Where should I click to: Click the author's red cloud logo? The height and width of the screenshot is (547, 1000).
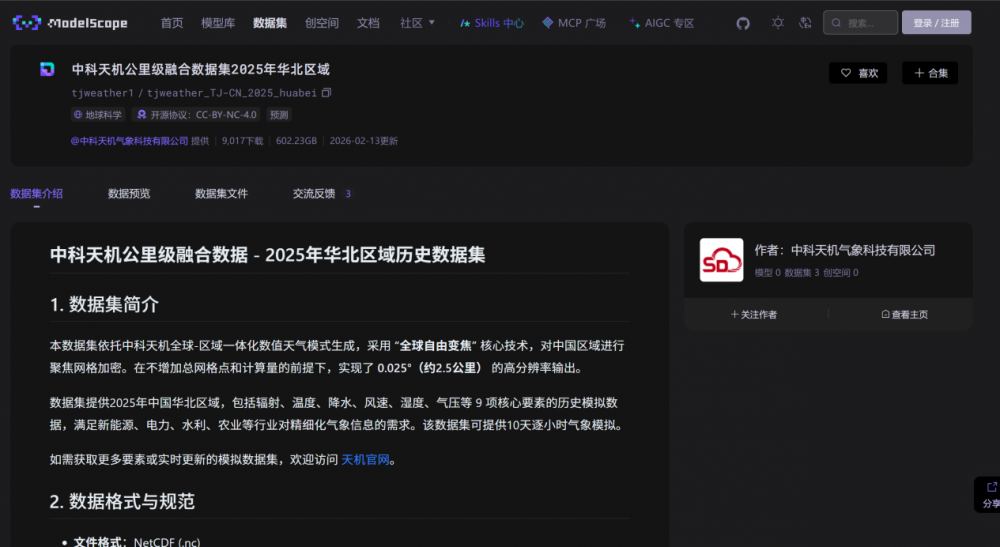[721, 260]
